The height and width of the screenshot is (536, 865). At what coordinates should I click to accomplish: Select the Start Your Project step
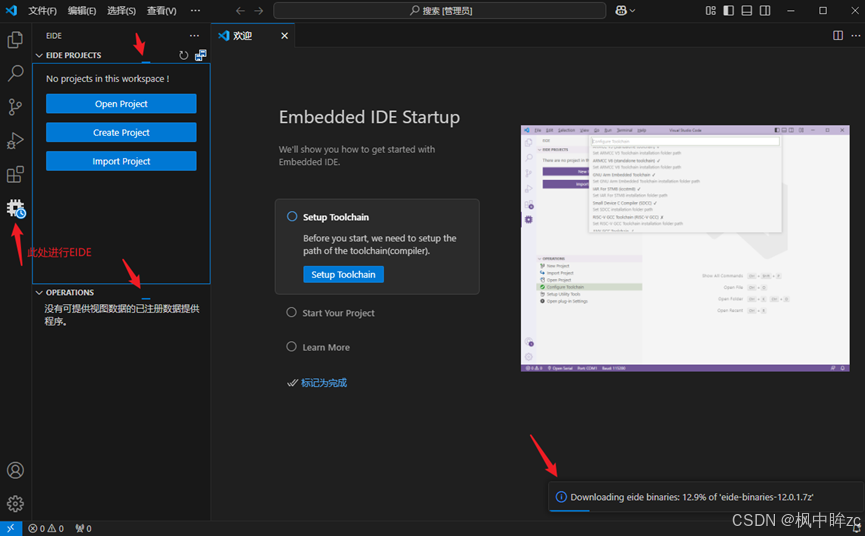pyautogui.click(x=330, y=313)
